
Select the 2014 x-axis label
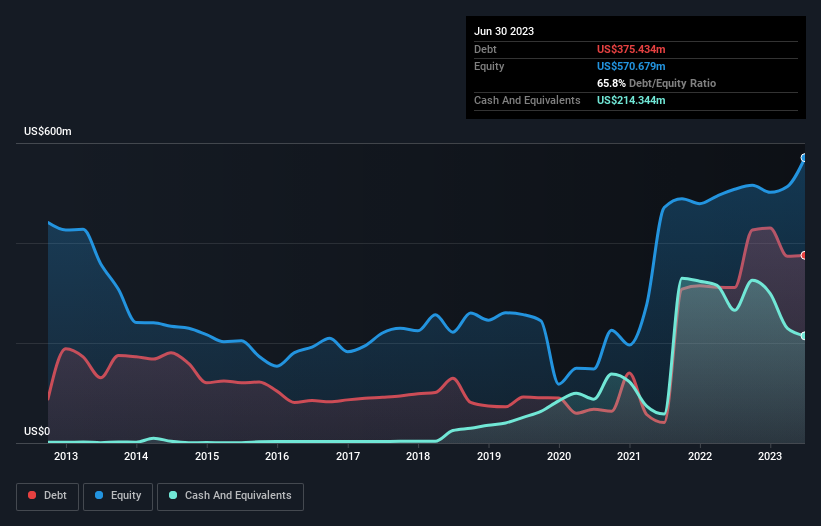coord(136,456)
